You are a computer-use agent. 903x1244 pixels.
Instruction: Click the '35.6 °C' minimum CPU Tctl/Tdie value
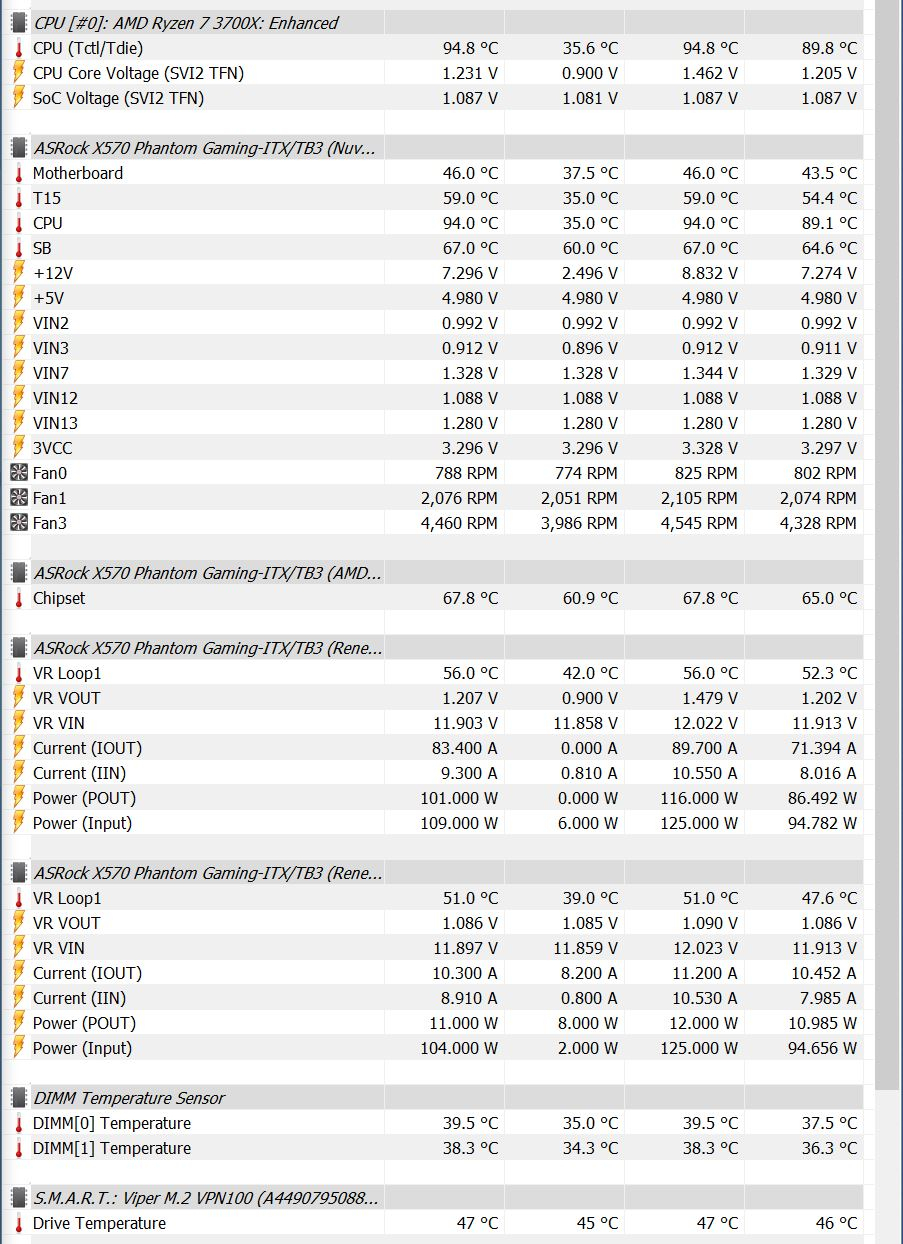tap(590, 47)
